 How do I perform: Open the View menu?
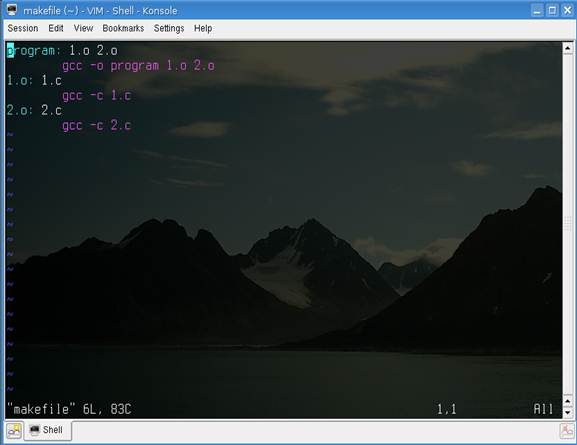point(83,28)
